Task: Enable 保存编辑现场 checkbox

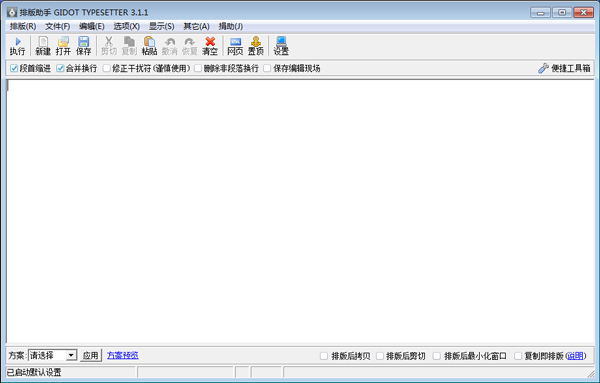Action: (267, 68)
